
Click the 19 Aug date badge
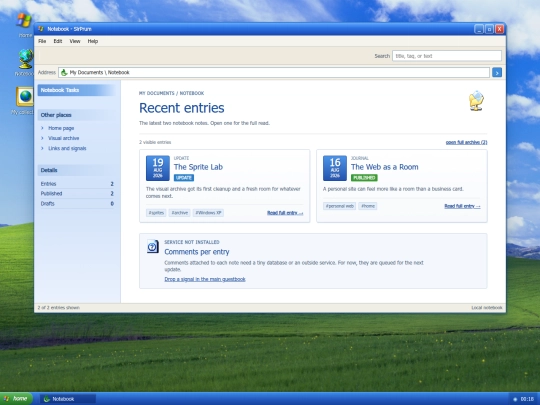[158, 168]
